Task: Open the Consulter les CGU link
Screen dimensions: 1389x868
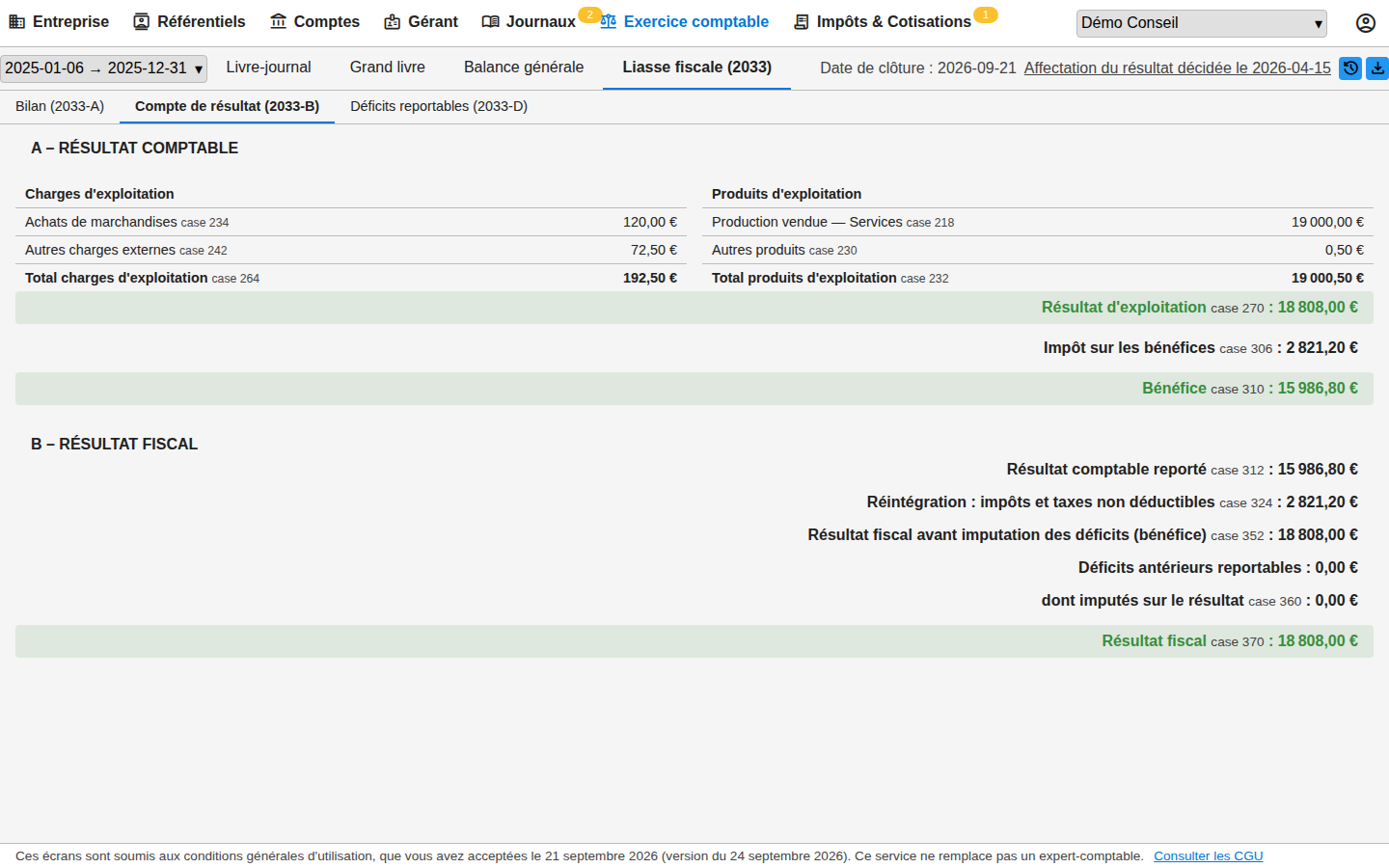Action: click(x=1208, y=856)
